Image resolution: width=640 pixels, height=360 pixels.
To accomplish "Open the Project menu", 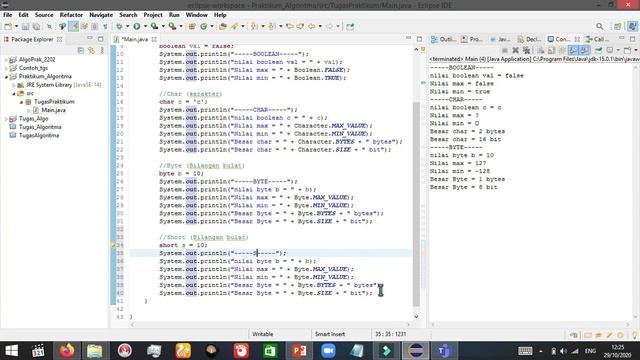I will (153, 15).
